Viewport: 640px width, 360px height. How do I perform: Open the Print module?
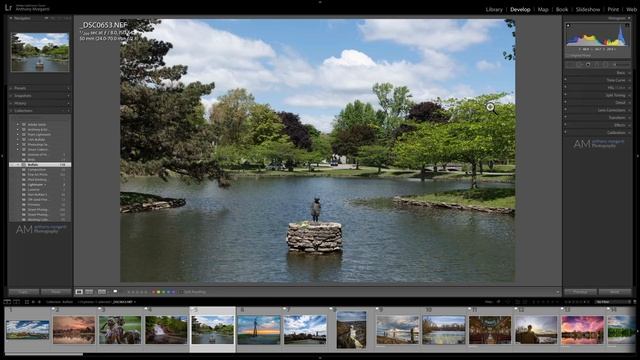tap(613, 9)
